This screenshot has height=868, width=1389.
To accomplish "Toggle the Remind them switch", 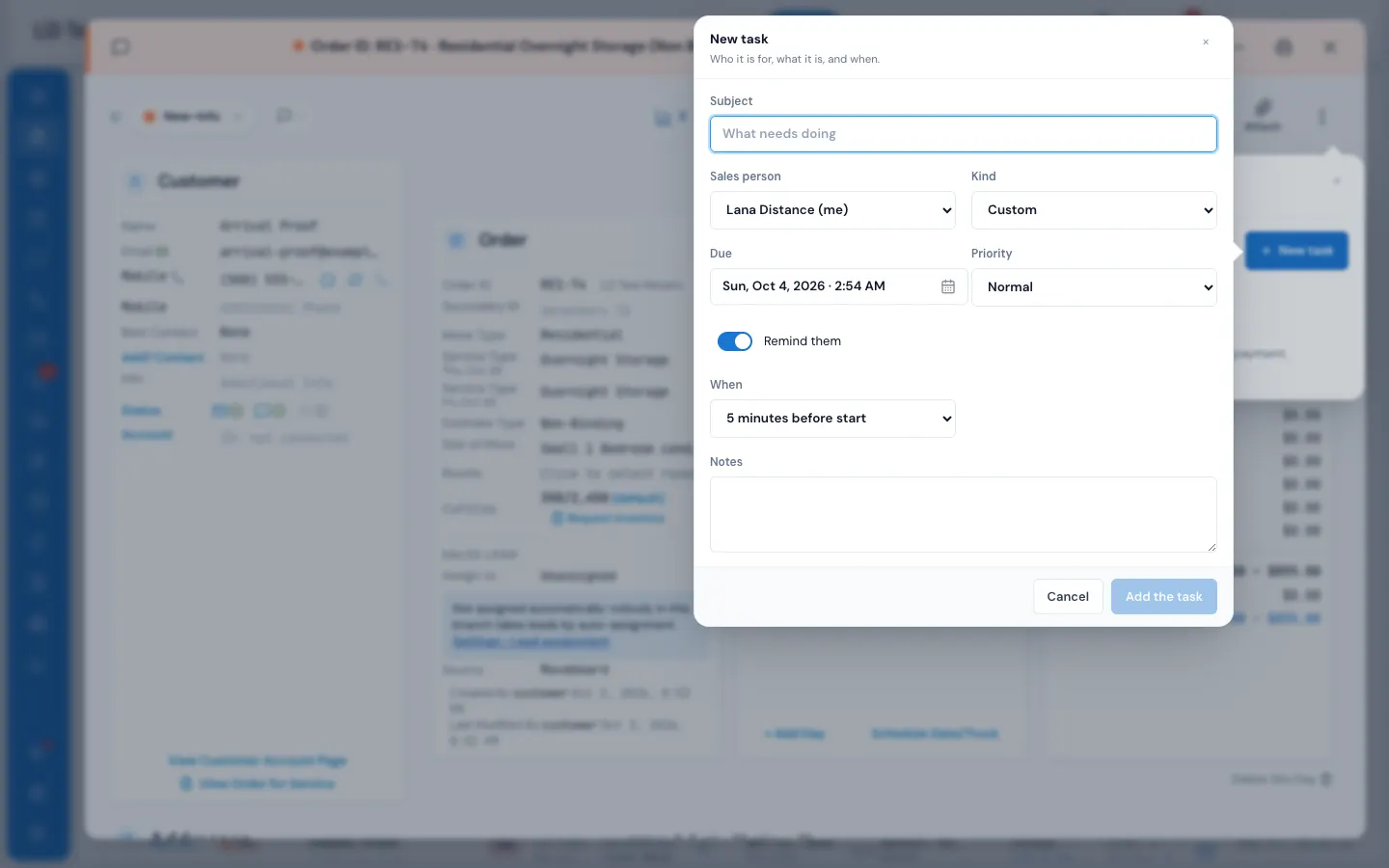I will [x=735, y=341].
